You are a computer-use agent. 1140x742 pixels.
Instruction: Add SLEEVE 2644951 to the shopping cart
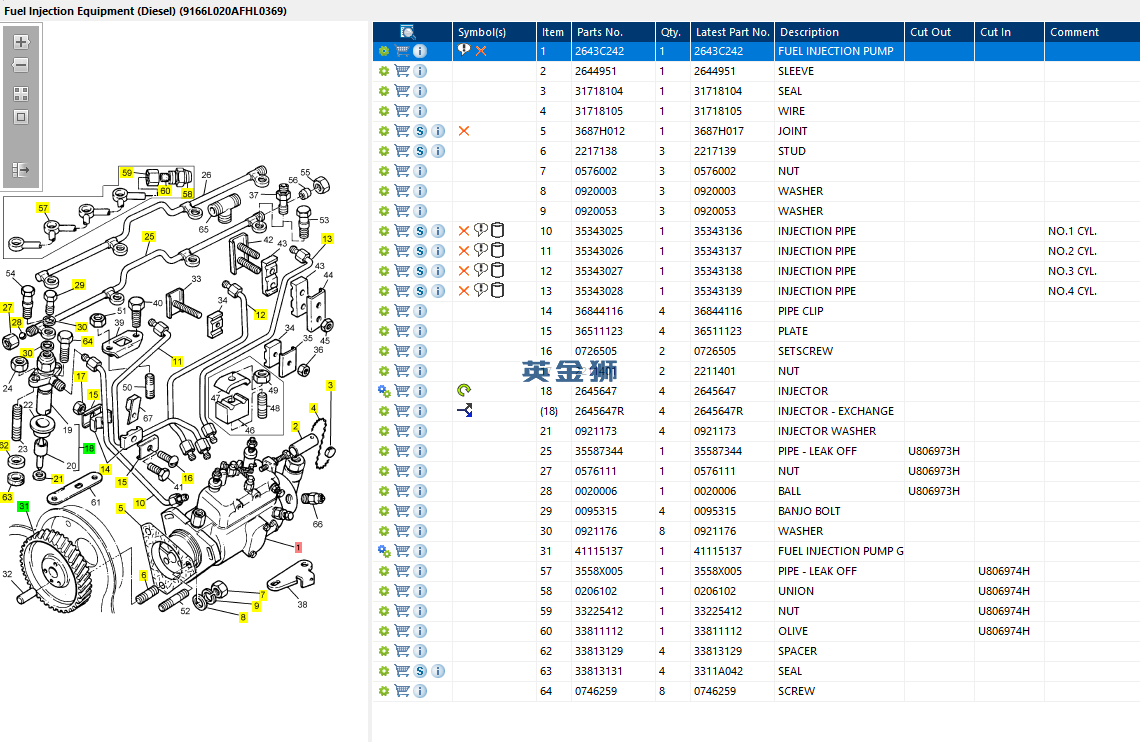coord(402,71)
